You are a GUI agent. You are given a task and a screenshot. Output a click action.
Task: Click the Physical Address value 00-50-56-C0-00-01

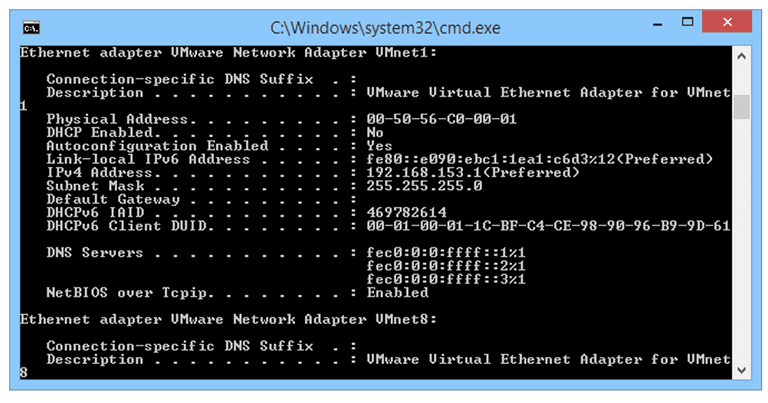(441, 119)
